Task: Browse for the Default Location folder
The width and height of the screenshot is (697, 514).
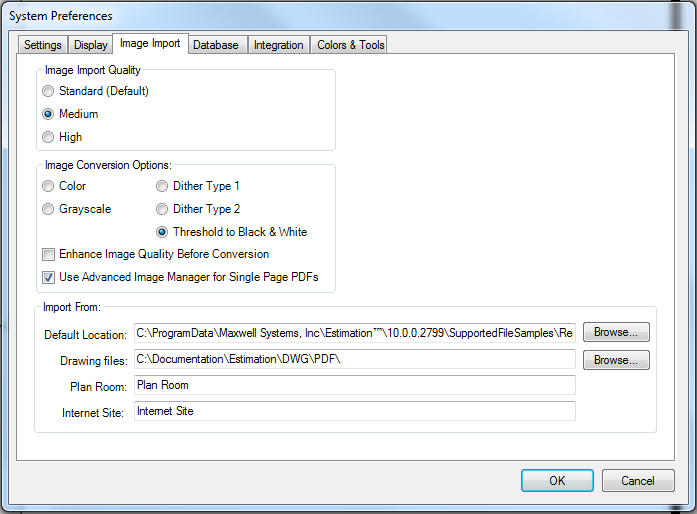Action: [616, 332]
